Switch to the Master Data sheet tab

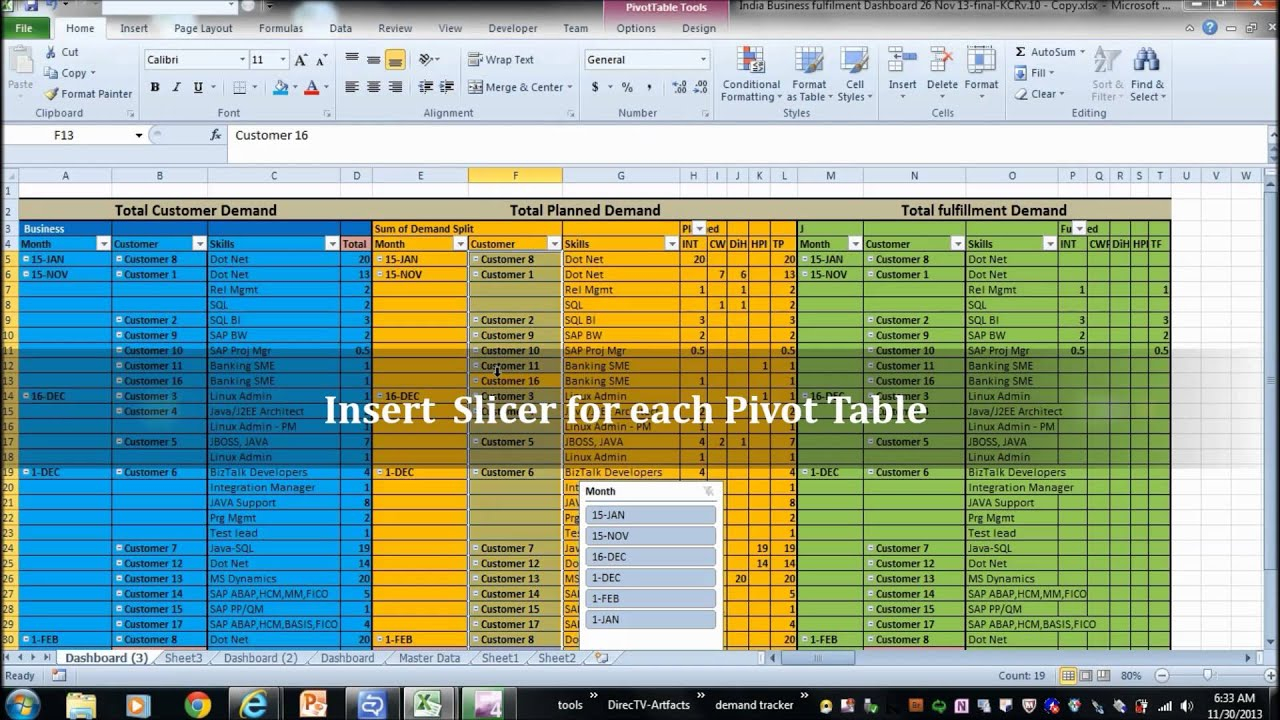click(x=429, y=658)
